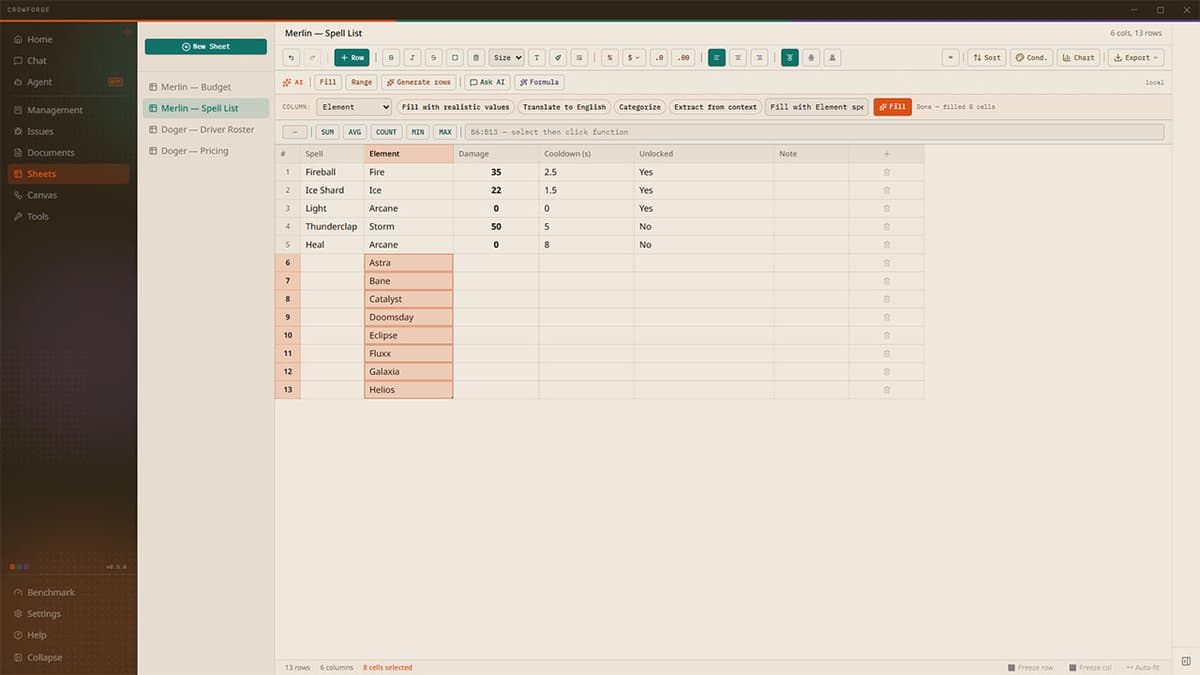Add a column with the plus header
This screenshot has width=1200, height=675.
tap(886, 154)
